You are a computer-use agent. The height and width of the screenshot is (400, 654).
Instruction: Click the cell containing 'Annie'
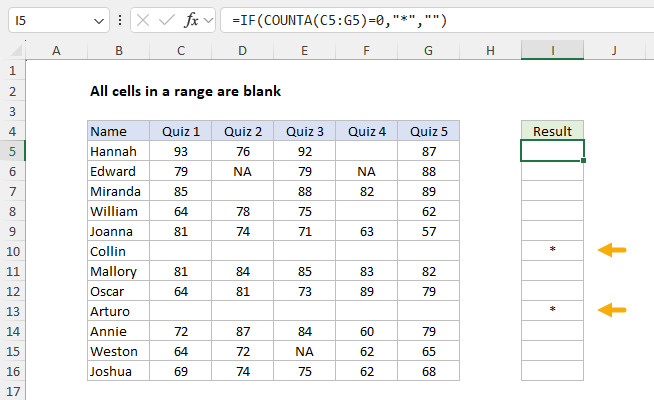[x=118, y=331]
